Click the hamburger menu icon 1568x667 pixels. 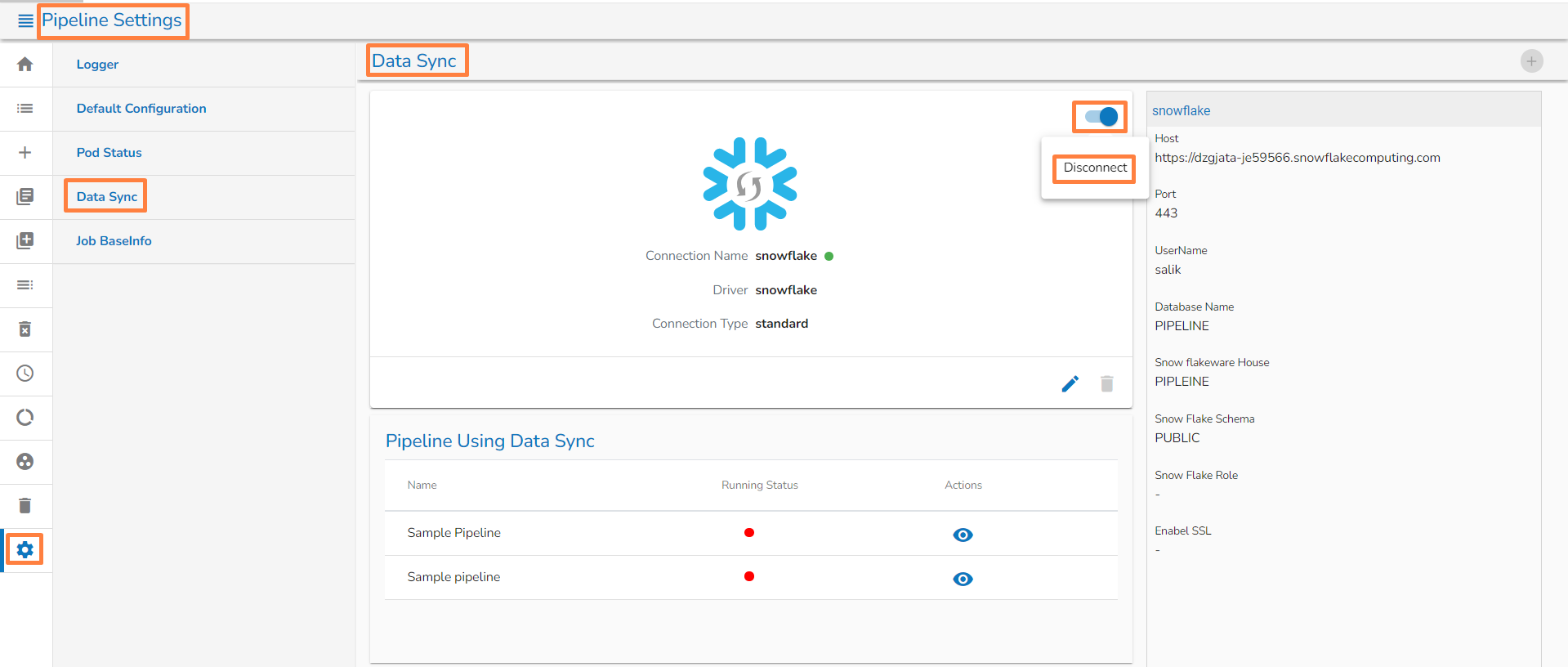[25, 20]
